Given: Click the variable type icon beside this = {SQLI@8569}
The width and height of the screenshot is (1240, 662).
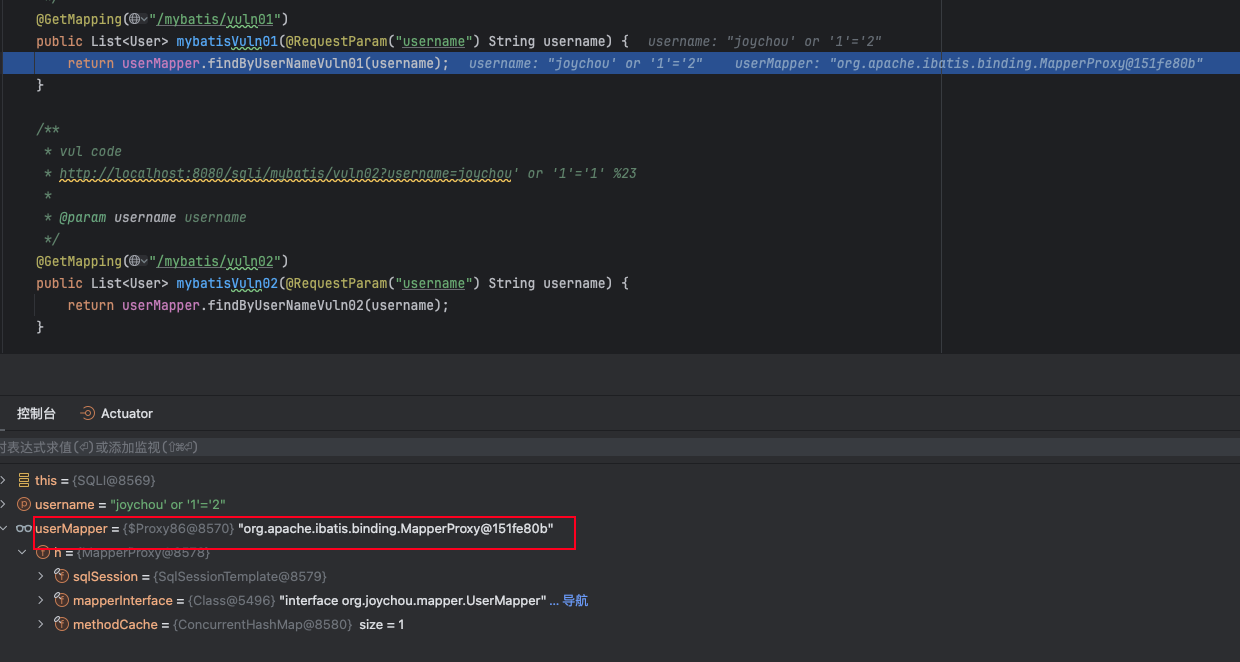Looking at the screenshot, I should point(23,480).
